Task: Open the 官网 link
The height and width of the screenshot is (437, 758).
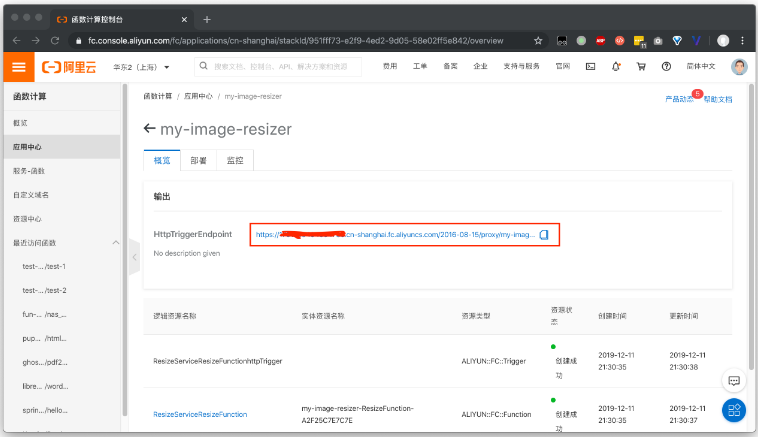Action: coord(562,66)
